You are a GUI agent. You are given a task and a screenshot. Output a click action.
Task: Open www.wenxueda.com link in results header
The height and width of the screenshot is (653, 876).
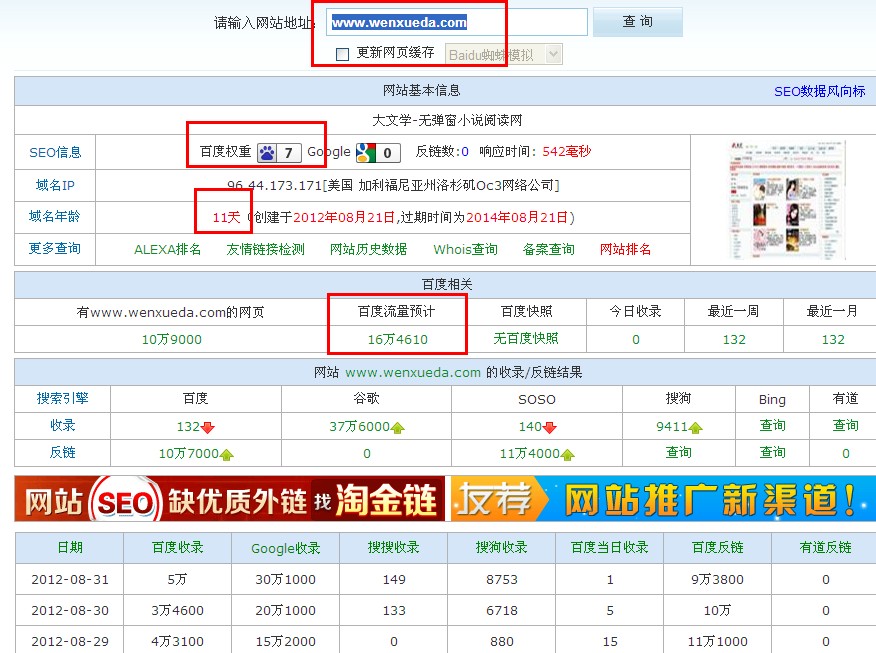tap(413, 373)
